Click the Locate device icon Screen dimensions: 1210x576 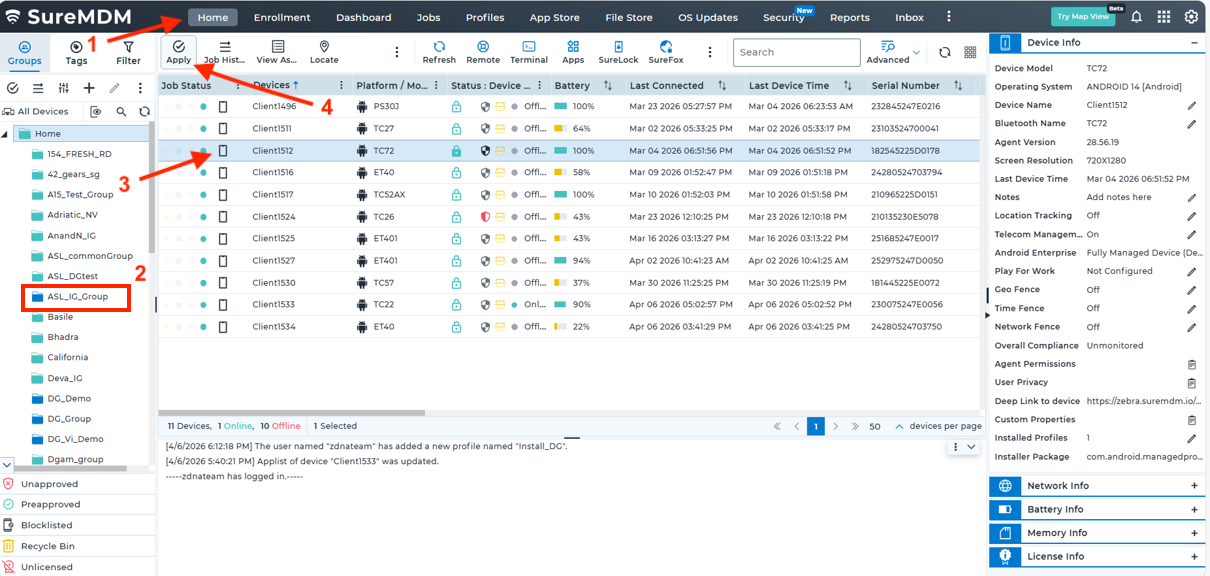click(324, 52)
